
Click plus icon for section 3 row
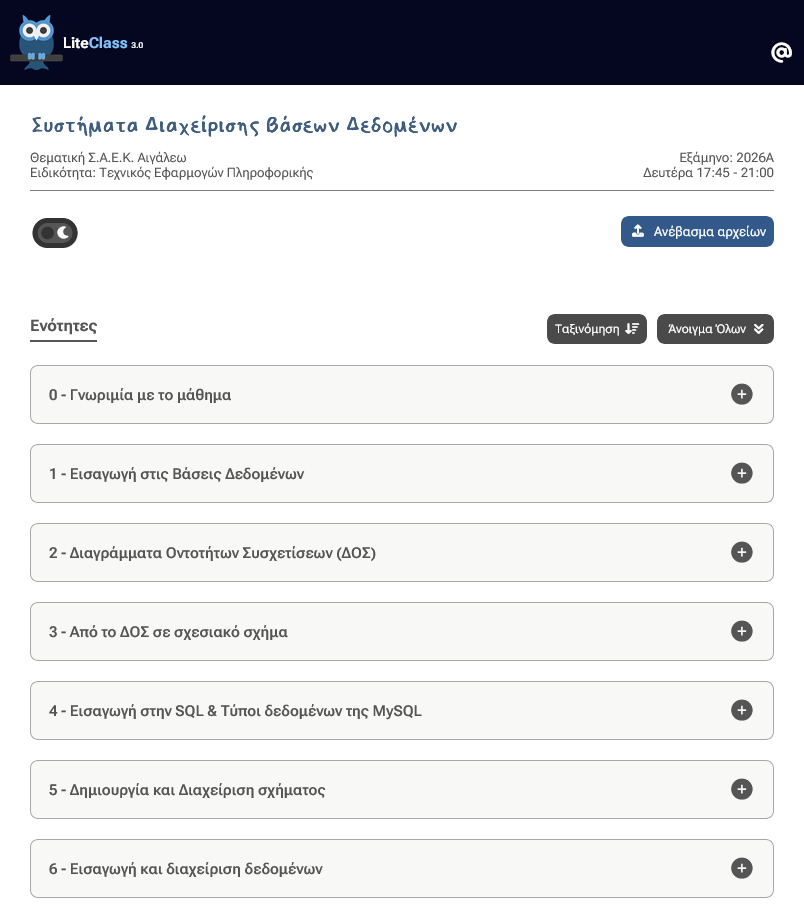[x=742, y=632]
